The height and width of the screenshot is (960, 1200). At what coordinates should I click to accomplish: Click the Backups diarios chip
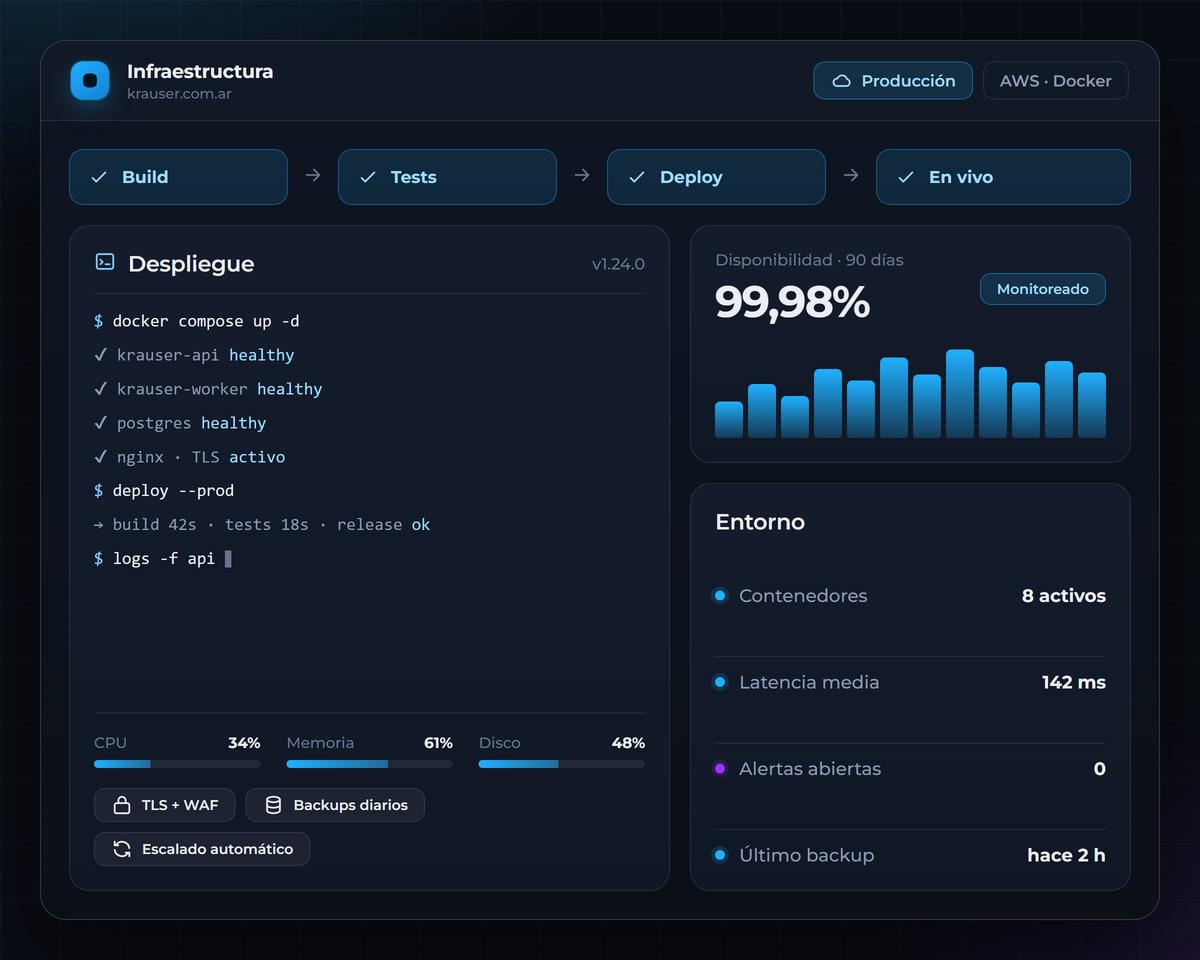pyautogui.click(x=335, y=805)
